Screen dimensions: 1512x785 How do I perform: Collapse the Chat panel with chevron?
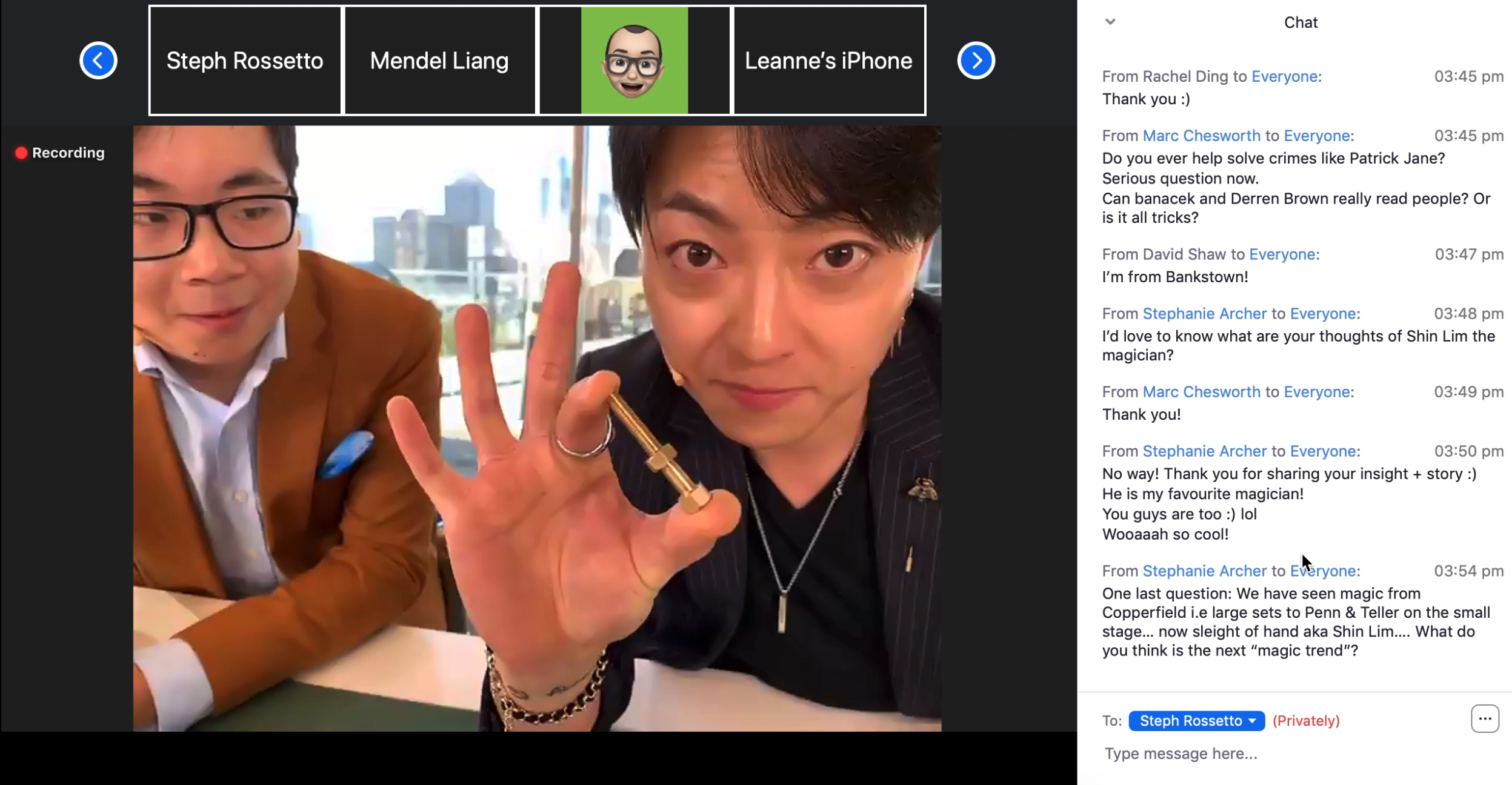1110,22
